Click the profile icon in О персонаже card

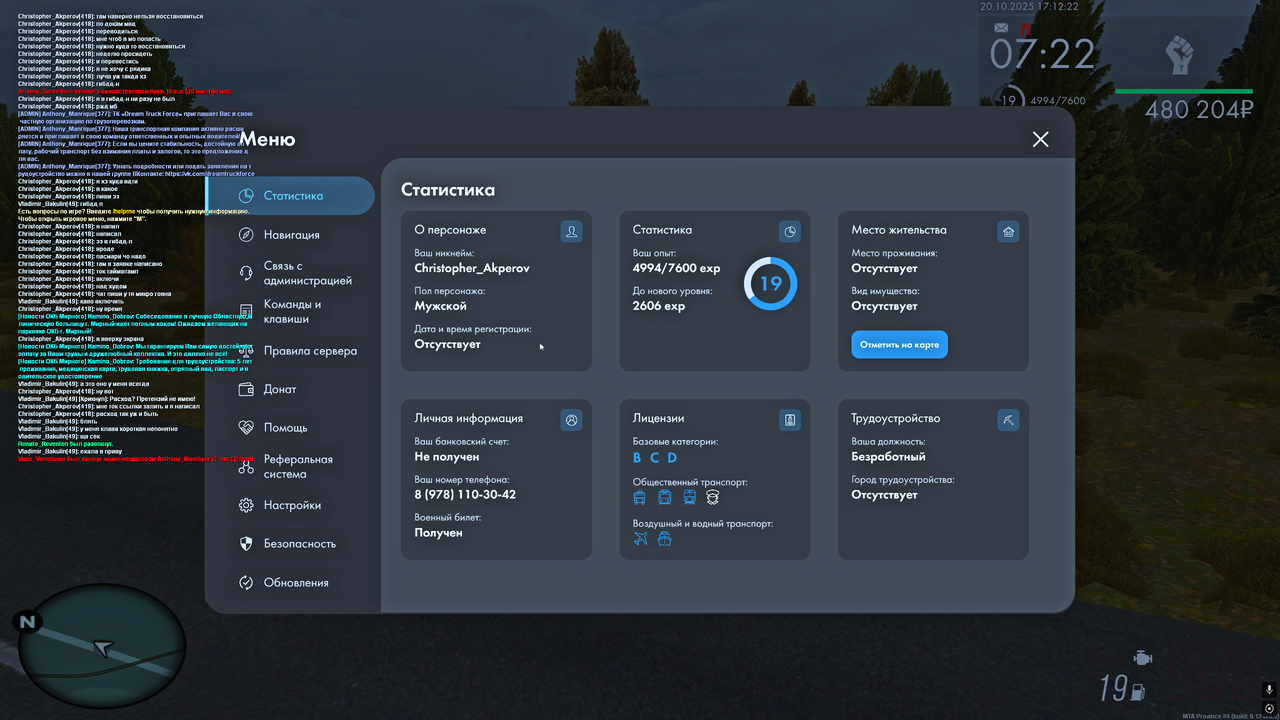coord(571,231)
